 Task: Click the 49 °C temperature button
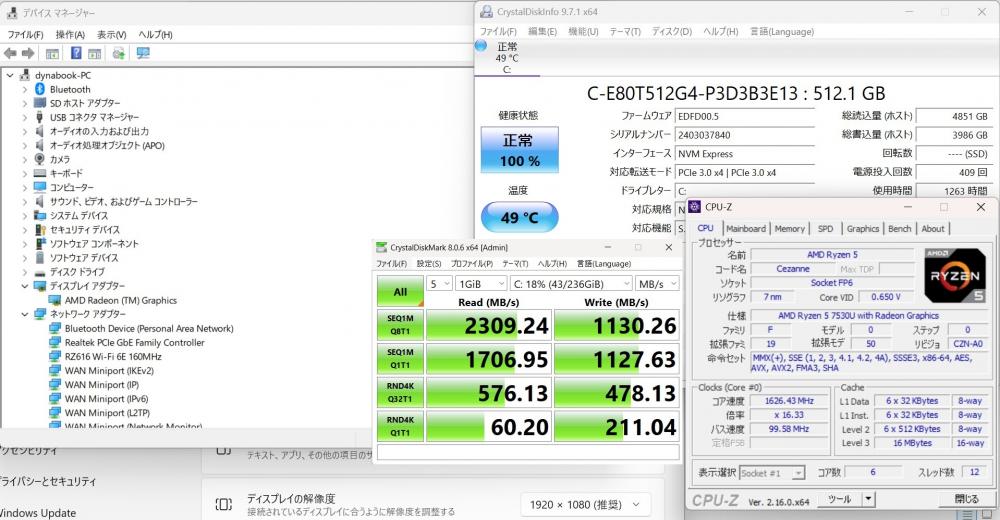[519, 218]
